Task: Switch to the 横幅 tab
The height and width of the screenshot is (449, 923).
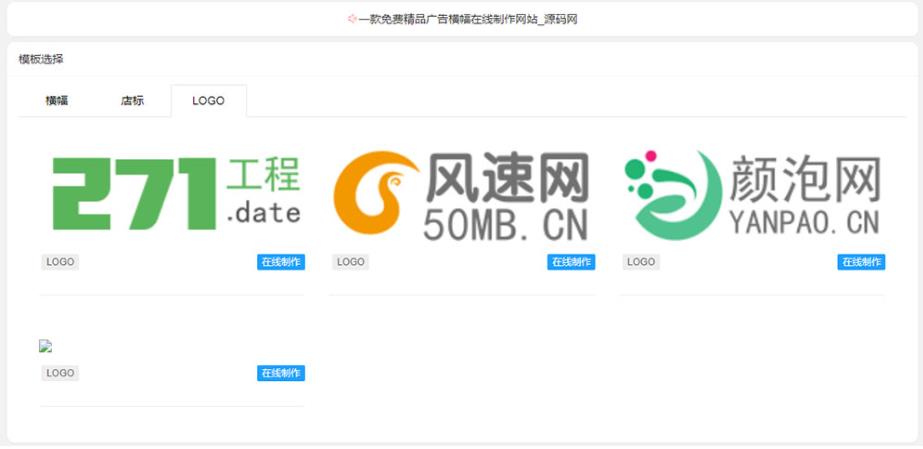Action: pos(57,101)
